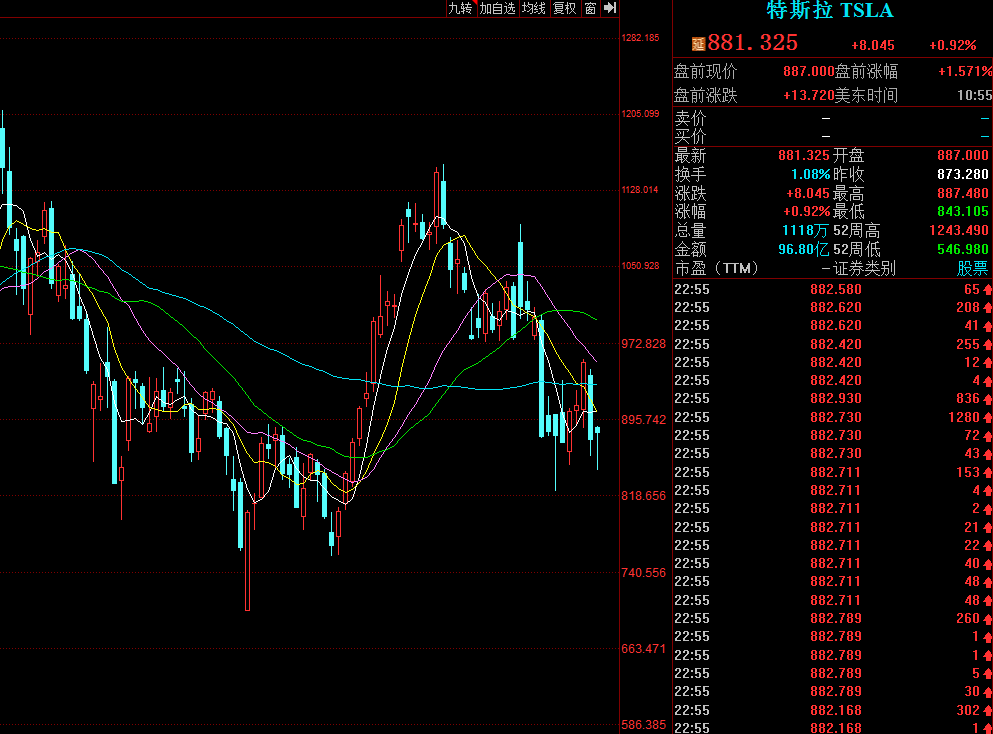
Task: Click the 盘前涨跌 value +13.720
Action: pyautogui.click(x=809, y=96)
